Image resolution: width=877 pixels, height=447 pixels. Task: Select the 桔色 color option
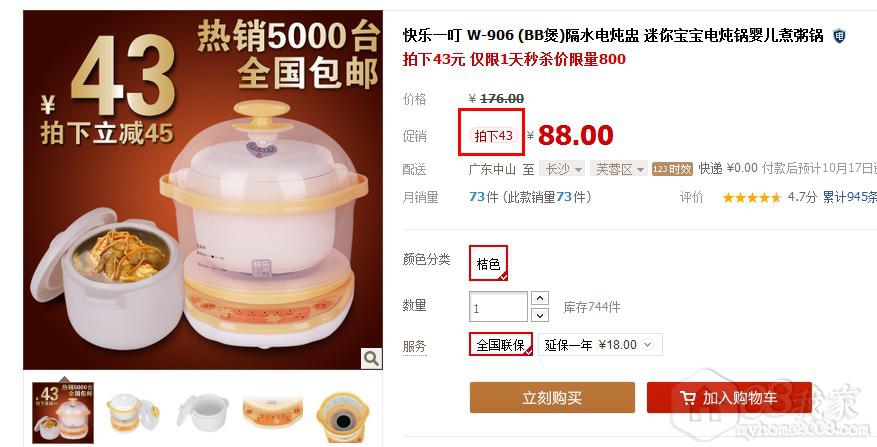pos(488,263)
